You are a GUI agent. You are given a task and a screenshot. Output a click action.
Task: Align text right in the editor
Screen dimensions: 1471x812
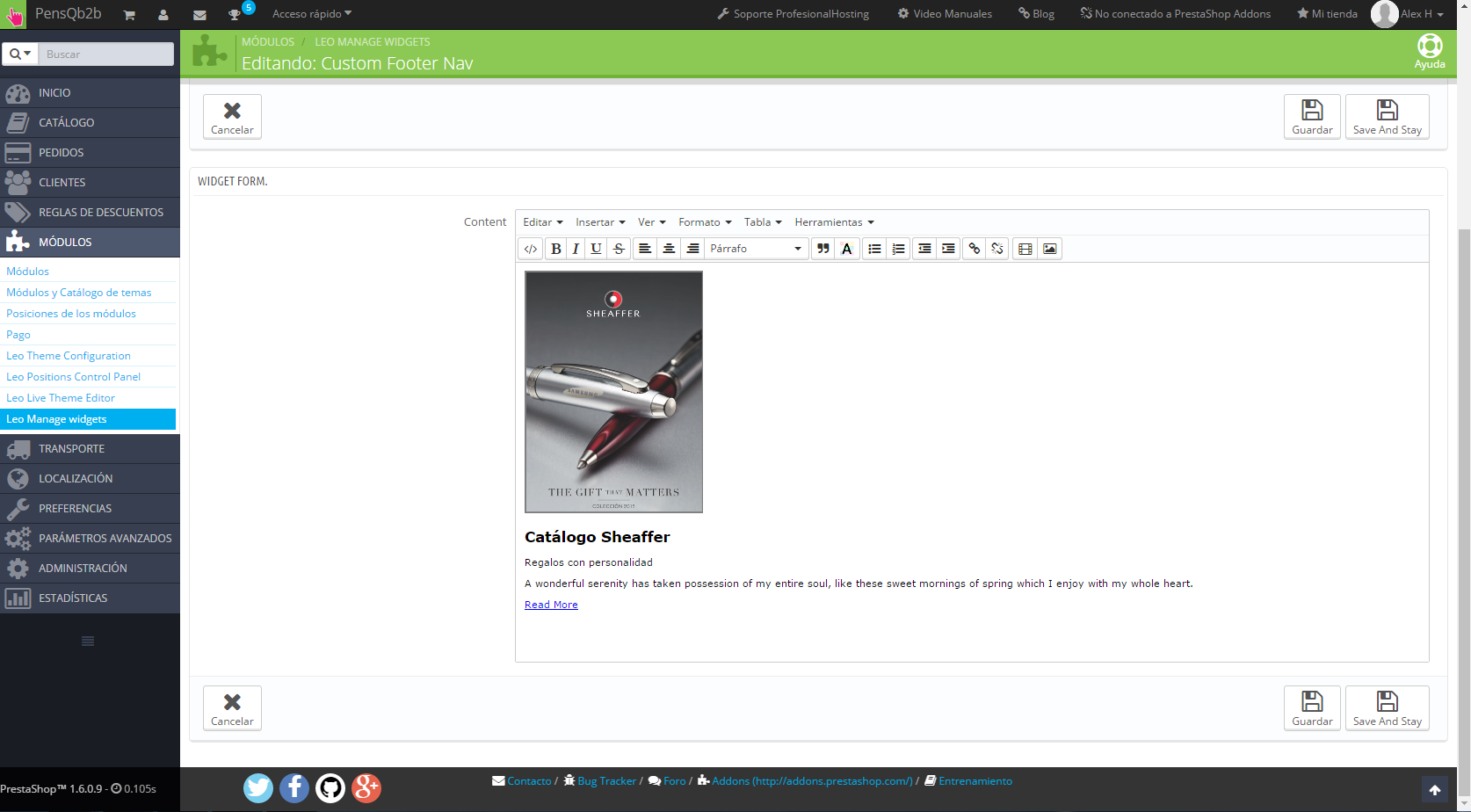pos(692,249)
